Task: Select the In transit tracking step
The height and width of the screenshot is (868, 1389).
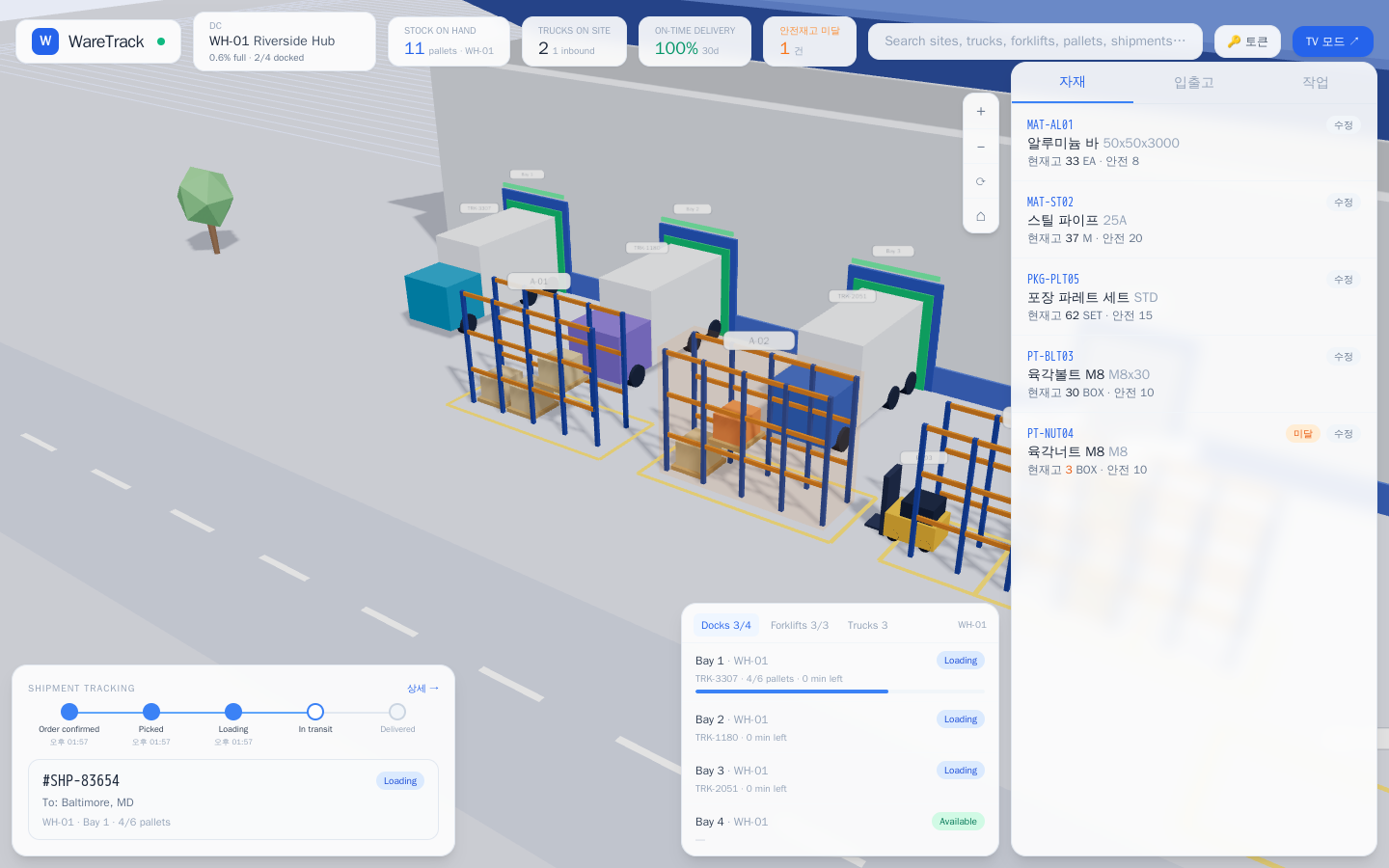Action: pyautogui.click(x=315, y=712)
